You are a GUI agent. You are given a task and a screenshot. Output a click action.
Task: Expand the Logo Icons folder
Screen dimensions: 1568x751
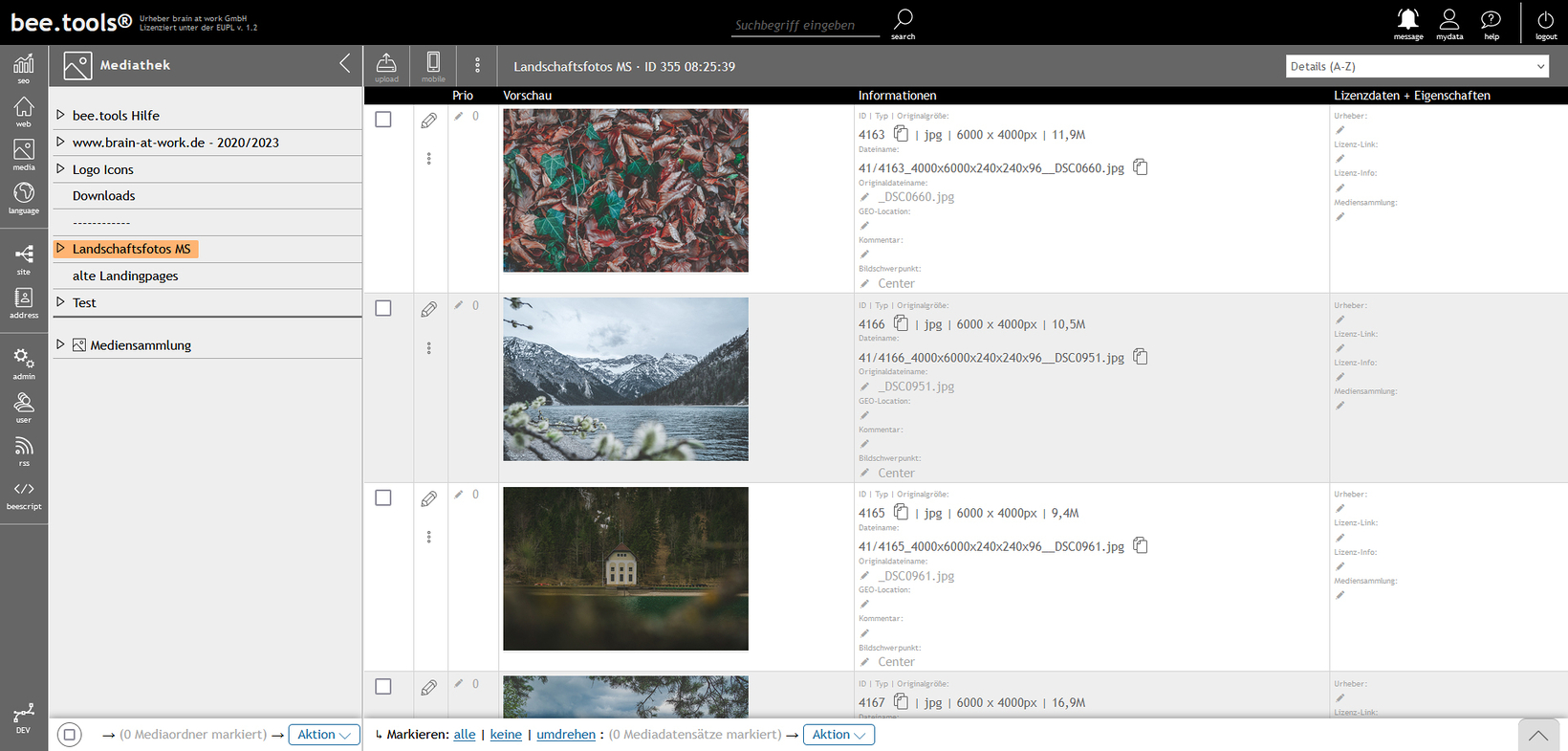60,168
